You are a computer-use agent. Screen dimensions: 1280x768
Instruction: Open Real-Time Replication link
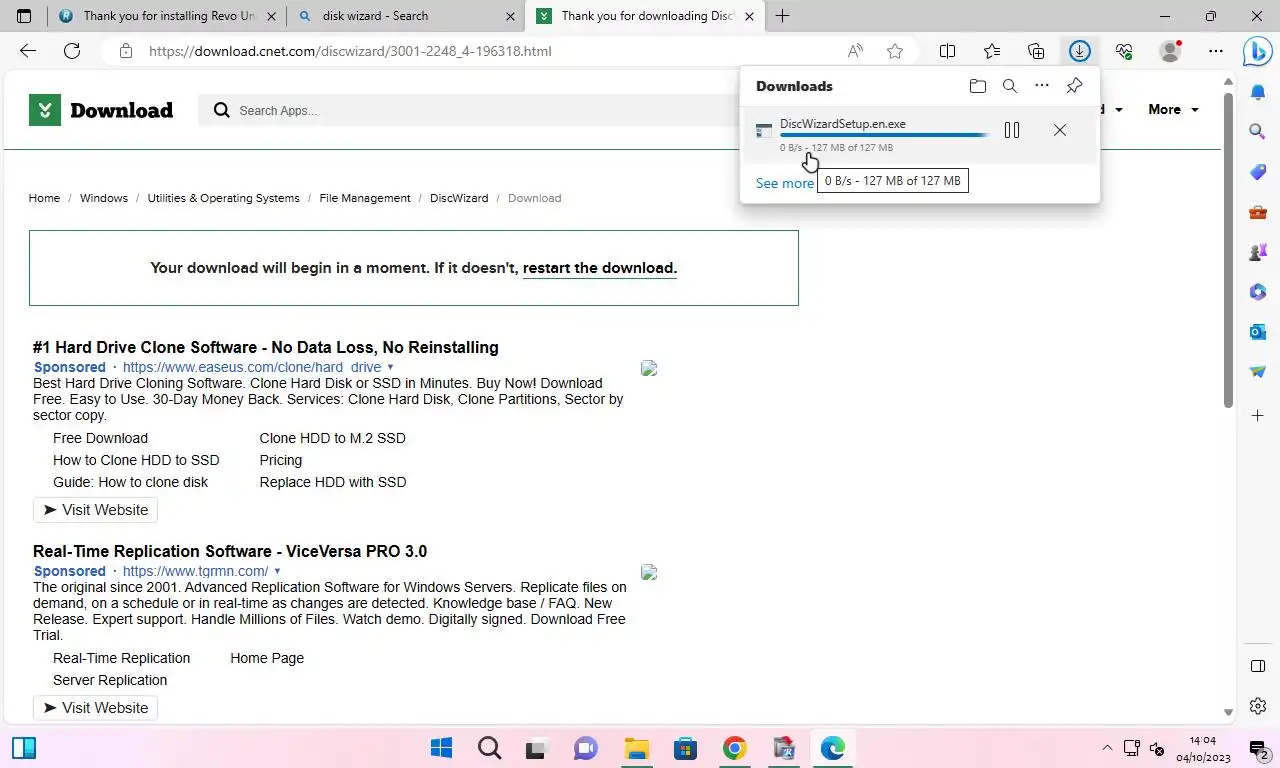pos(121,658)
